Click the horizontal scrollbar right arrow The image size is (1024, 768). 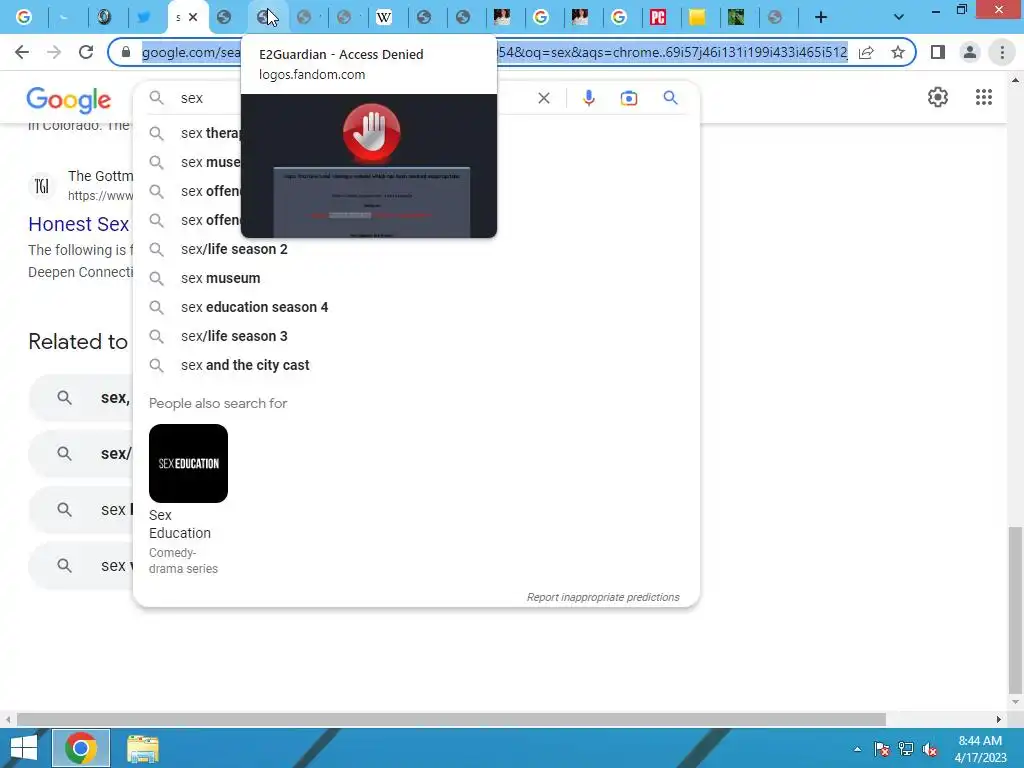(999, 719)
